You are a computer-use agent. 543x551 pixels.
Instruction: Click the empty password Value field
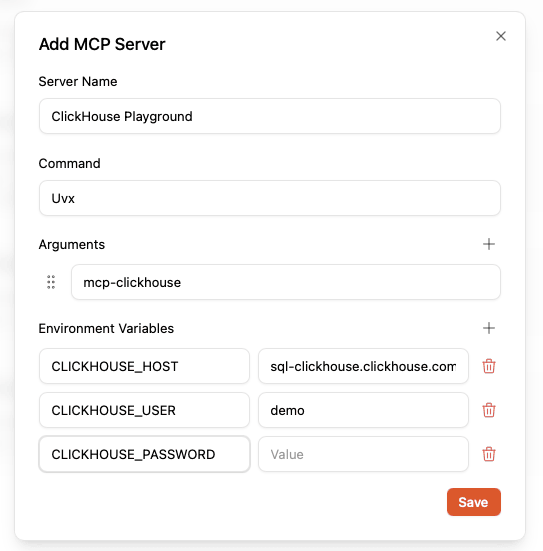pyautogui.click(x=363, y=454)
